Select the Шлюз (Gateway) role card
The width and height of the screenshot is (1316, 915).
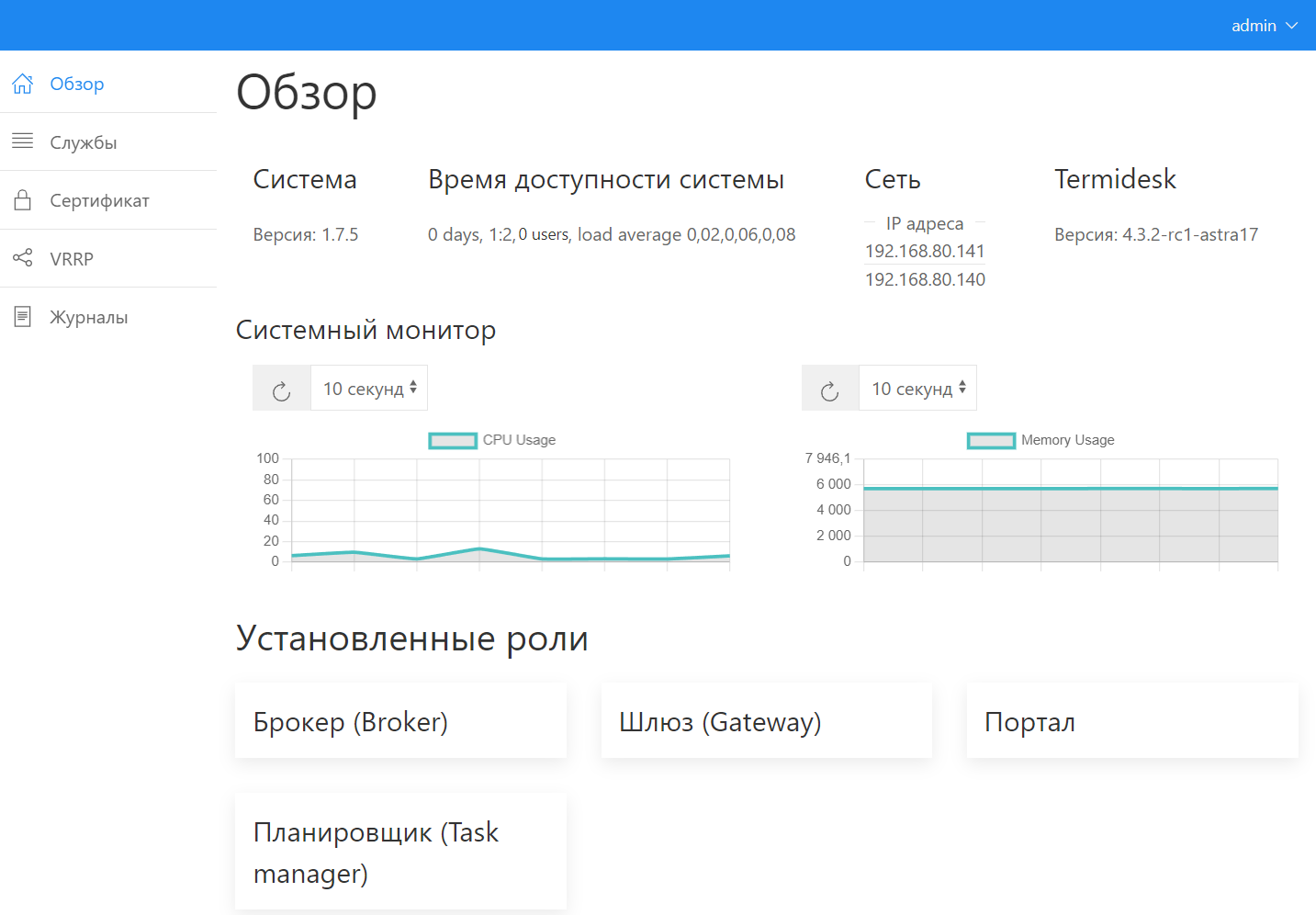(766, 721)
